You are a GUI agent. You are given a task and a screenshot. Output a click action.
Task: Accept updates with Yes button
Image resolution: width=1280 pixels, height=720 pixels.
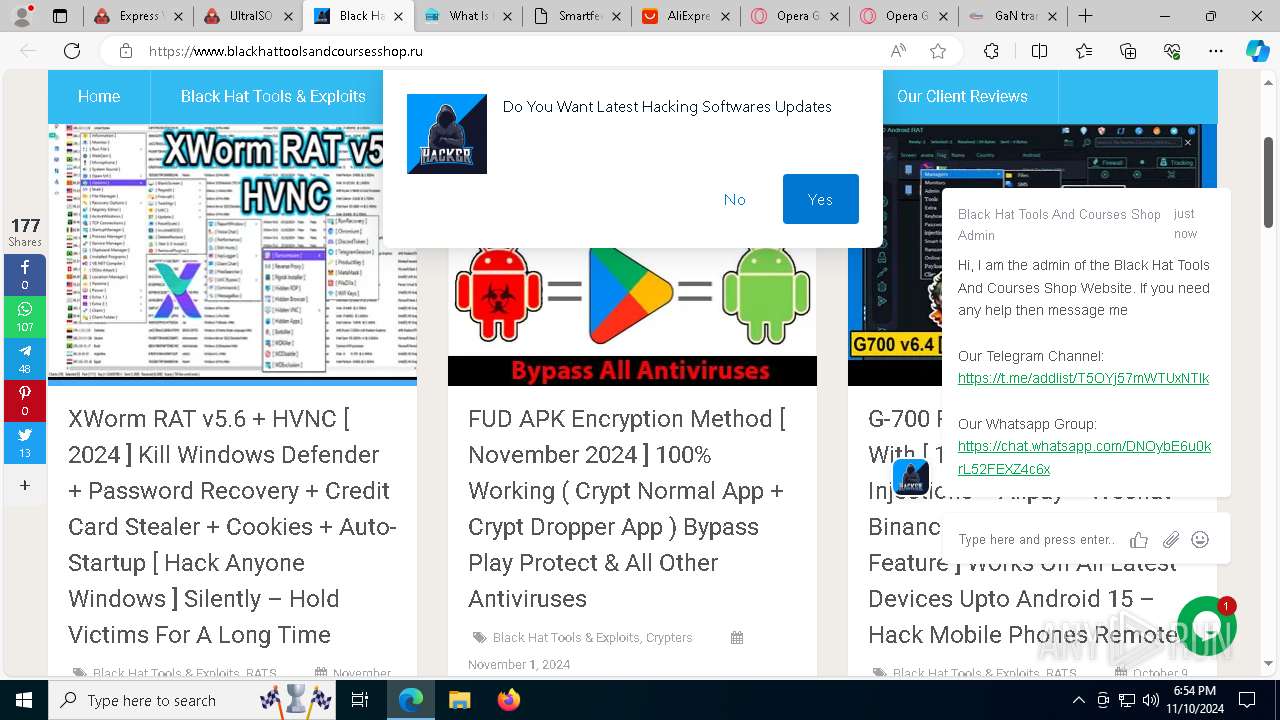tap(821, 199)
